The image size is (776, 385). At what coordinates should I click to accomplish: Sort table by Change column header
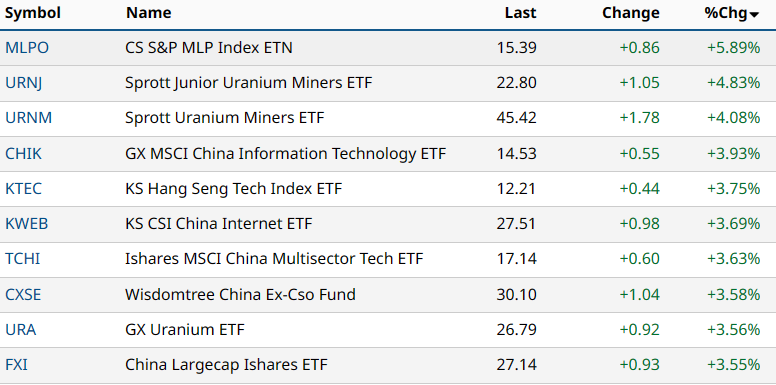click(x=630, y=13)
